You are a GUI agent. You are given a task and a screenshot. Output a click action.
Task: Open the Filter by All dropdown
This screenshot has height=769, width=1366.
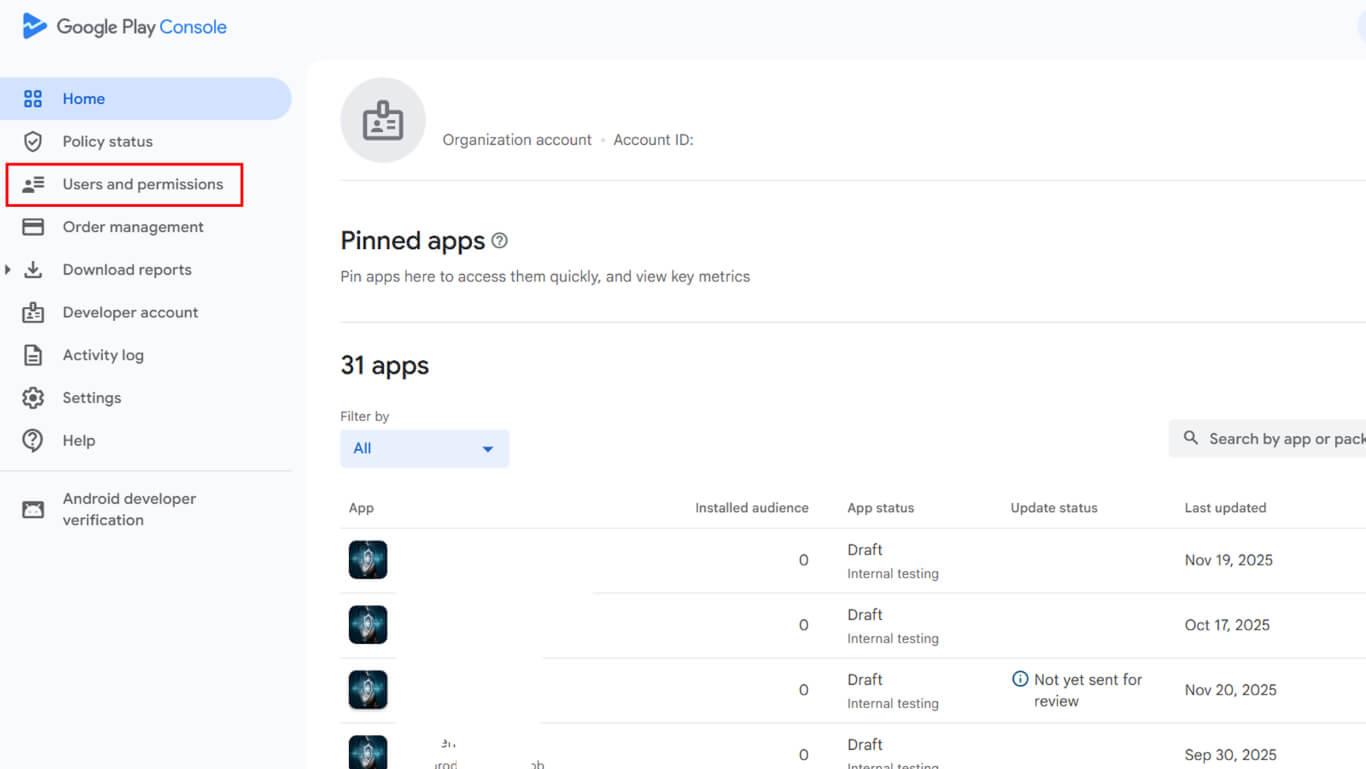tap(424, 449)
